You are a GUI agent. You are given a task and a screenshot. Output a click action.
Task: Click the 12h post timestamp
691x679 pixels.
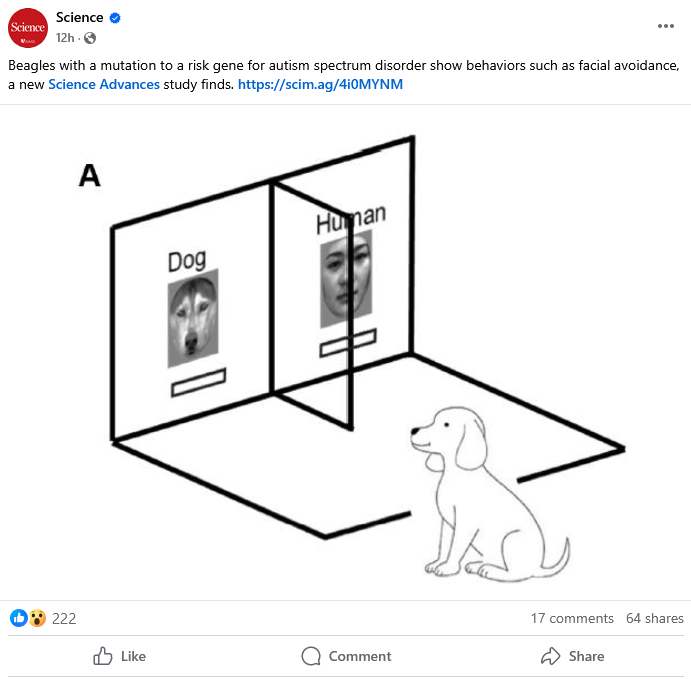pyautogui.click(x=65, y=38)
